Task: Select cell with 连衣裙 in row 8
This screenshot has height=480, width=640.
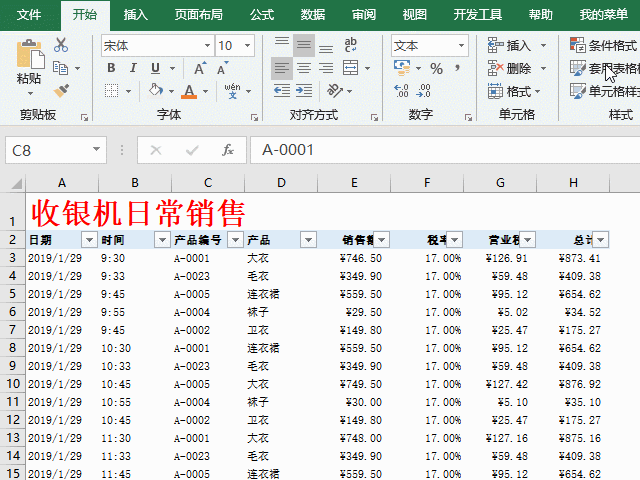Action: 281,348
